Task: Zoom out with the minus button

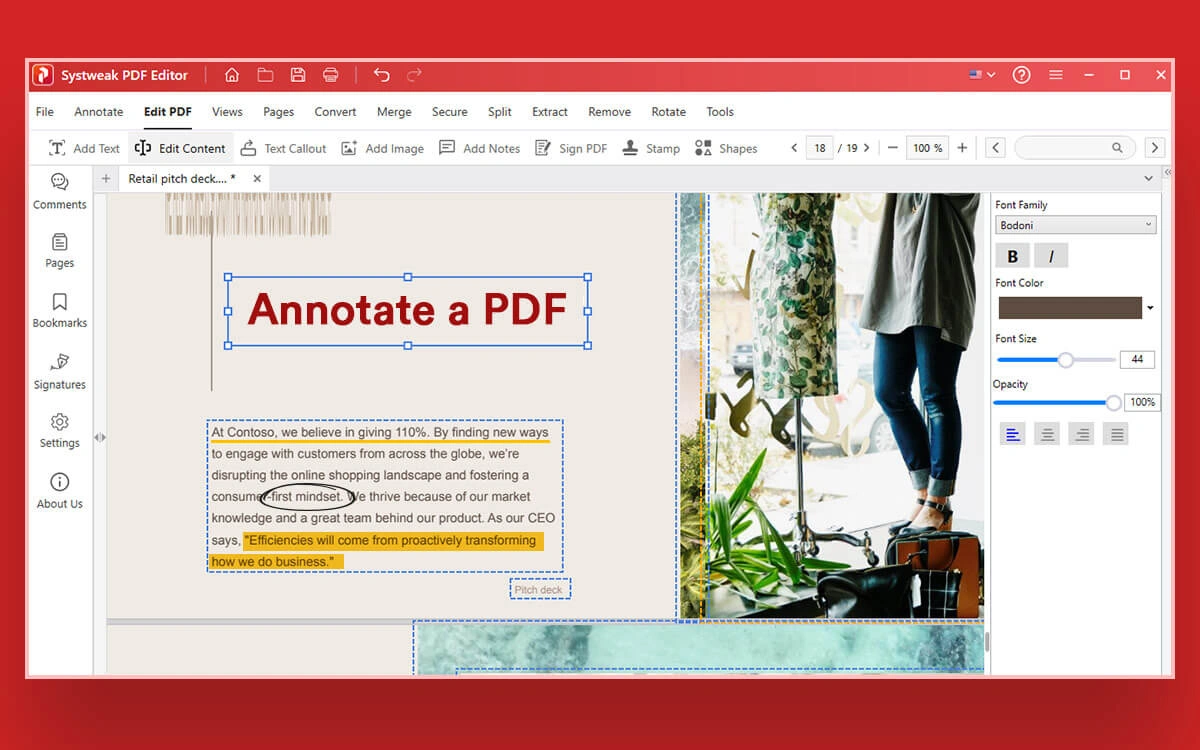Action: click(893, 148)
